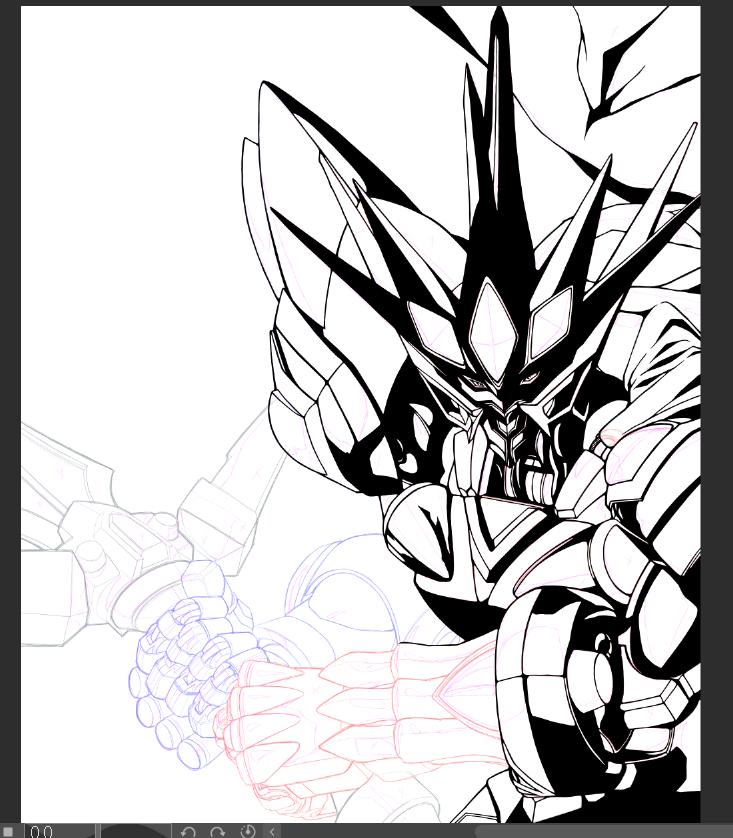733x838 pixels.
Task: Rotate the canvas view clockwise
Action: coord(217,832)
